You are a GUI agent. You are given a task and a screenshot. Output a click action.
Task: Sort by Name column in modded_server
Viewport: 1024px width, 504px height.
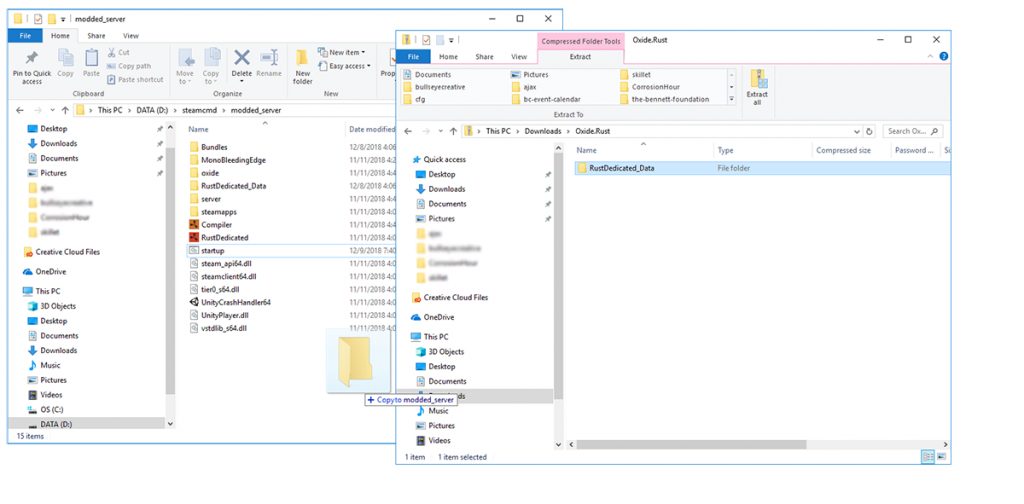199,130
